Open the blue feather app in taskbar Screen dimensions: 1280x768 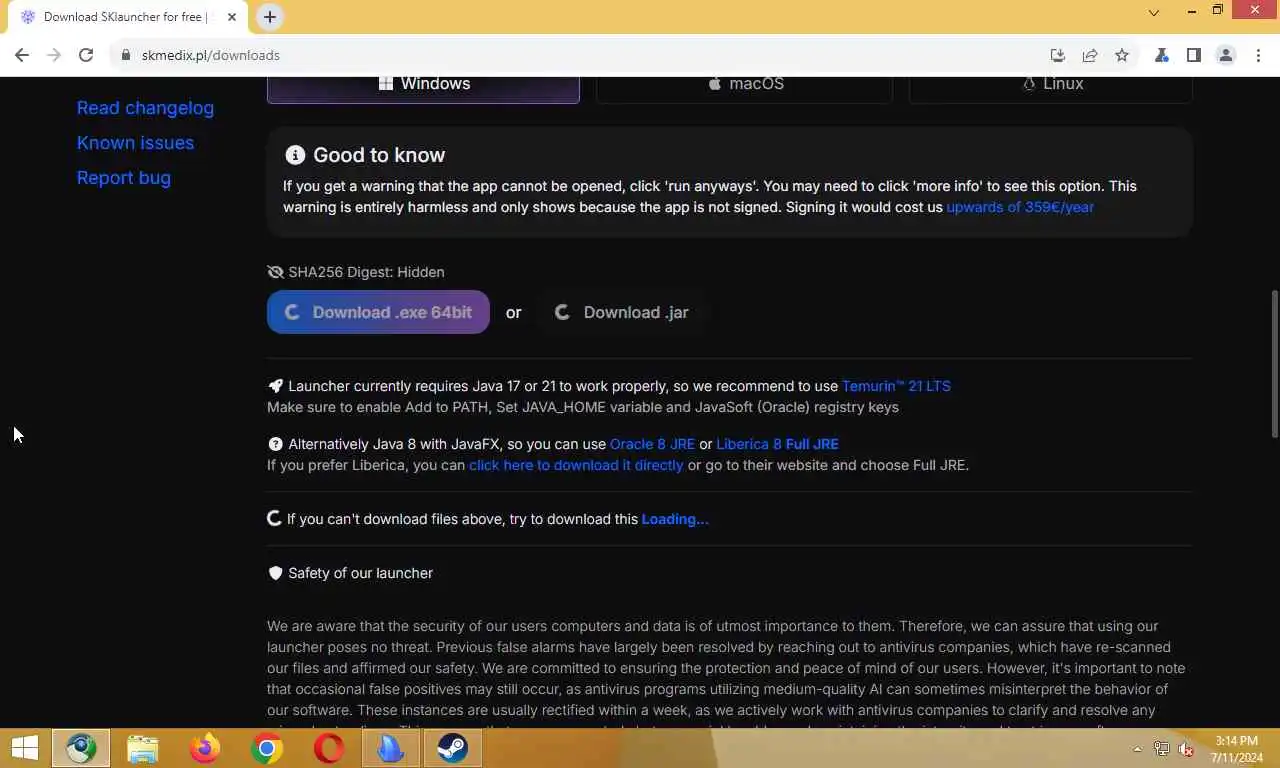(x=390, y=748)
